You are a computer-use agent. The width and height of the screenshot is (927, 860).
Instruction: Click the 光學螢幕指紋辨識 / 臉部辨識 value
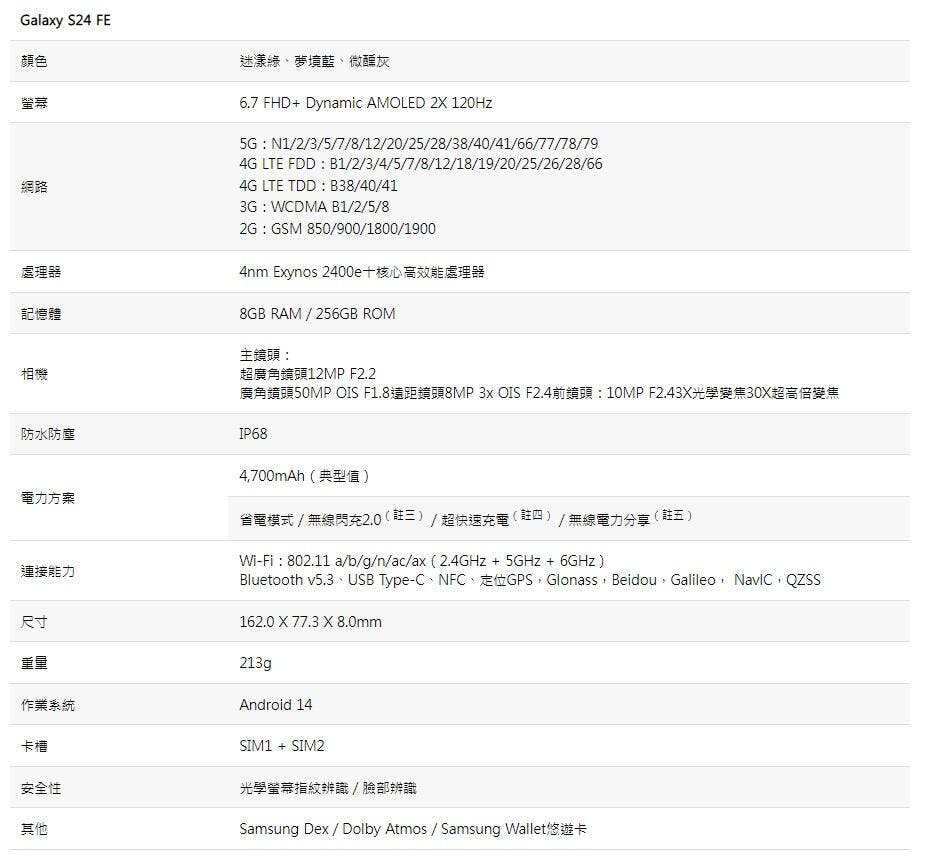coord(328,788)
